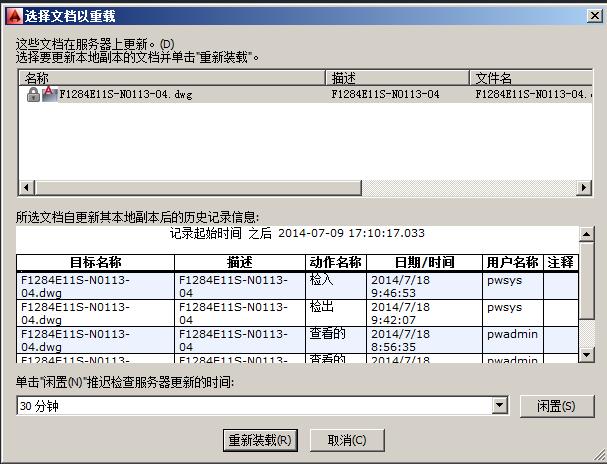
Task: Click the vertical scrollbar thumb of history panel
Action: pos(586,281)
